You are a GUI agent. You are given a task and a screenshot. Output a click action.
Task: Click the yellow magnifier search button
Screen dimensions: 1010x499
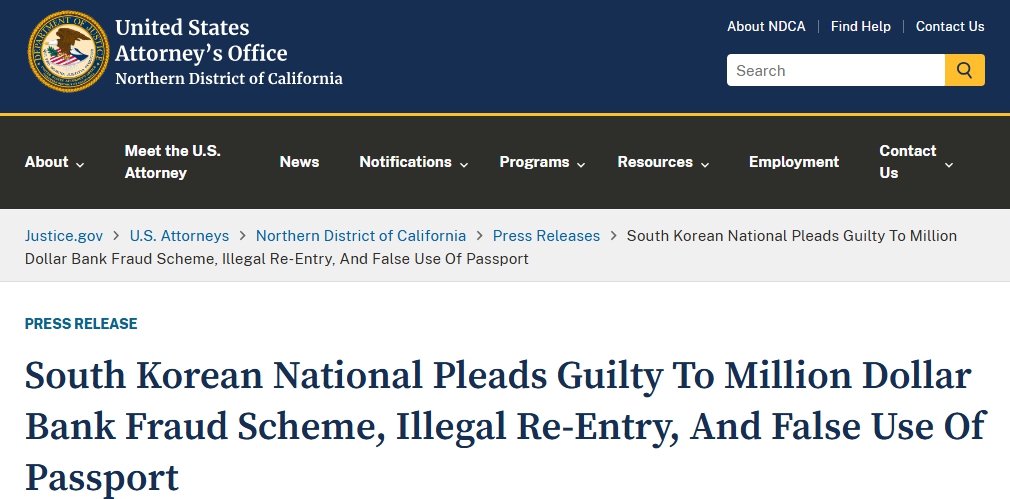964,70
